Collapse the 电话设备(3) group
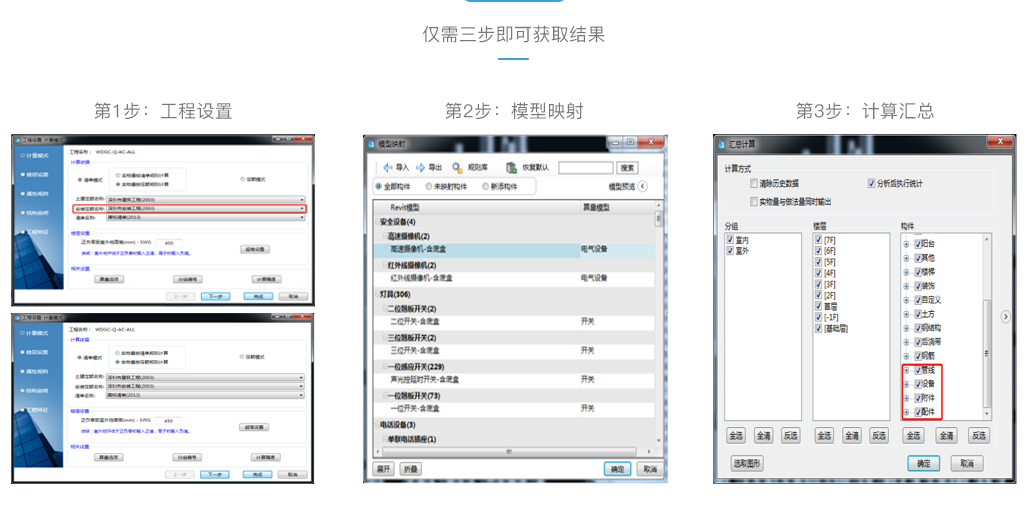The image size is (1030, 513). [377, 424]
